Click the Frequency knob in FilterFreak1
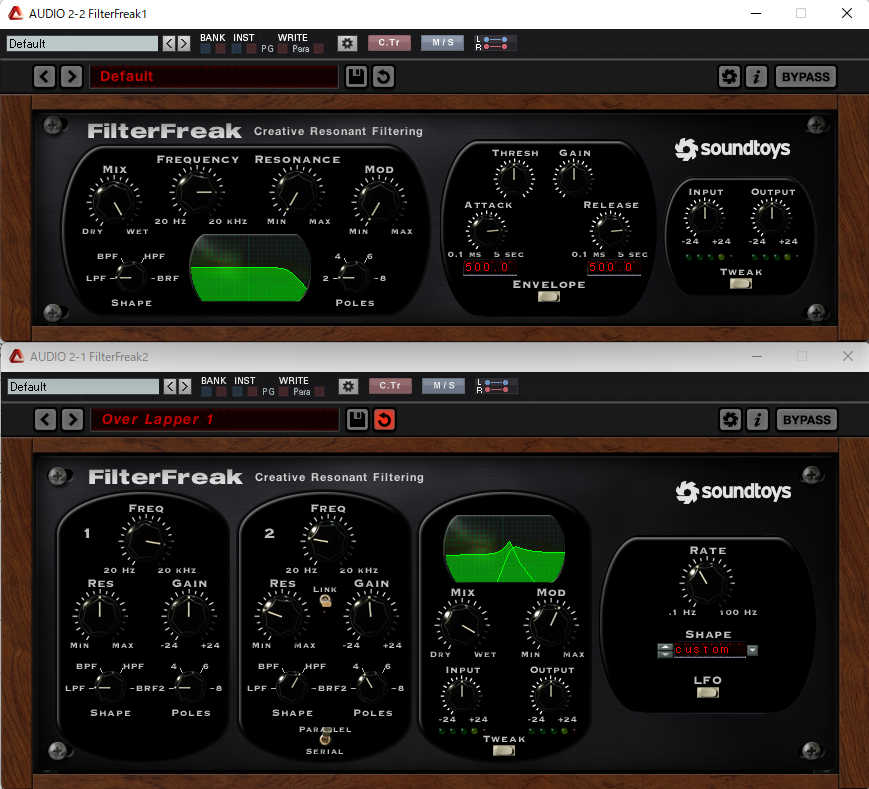This screenshot has width=869, height=789. [x=197, y=192]
